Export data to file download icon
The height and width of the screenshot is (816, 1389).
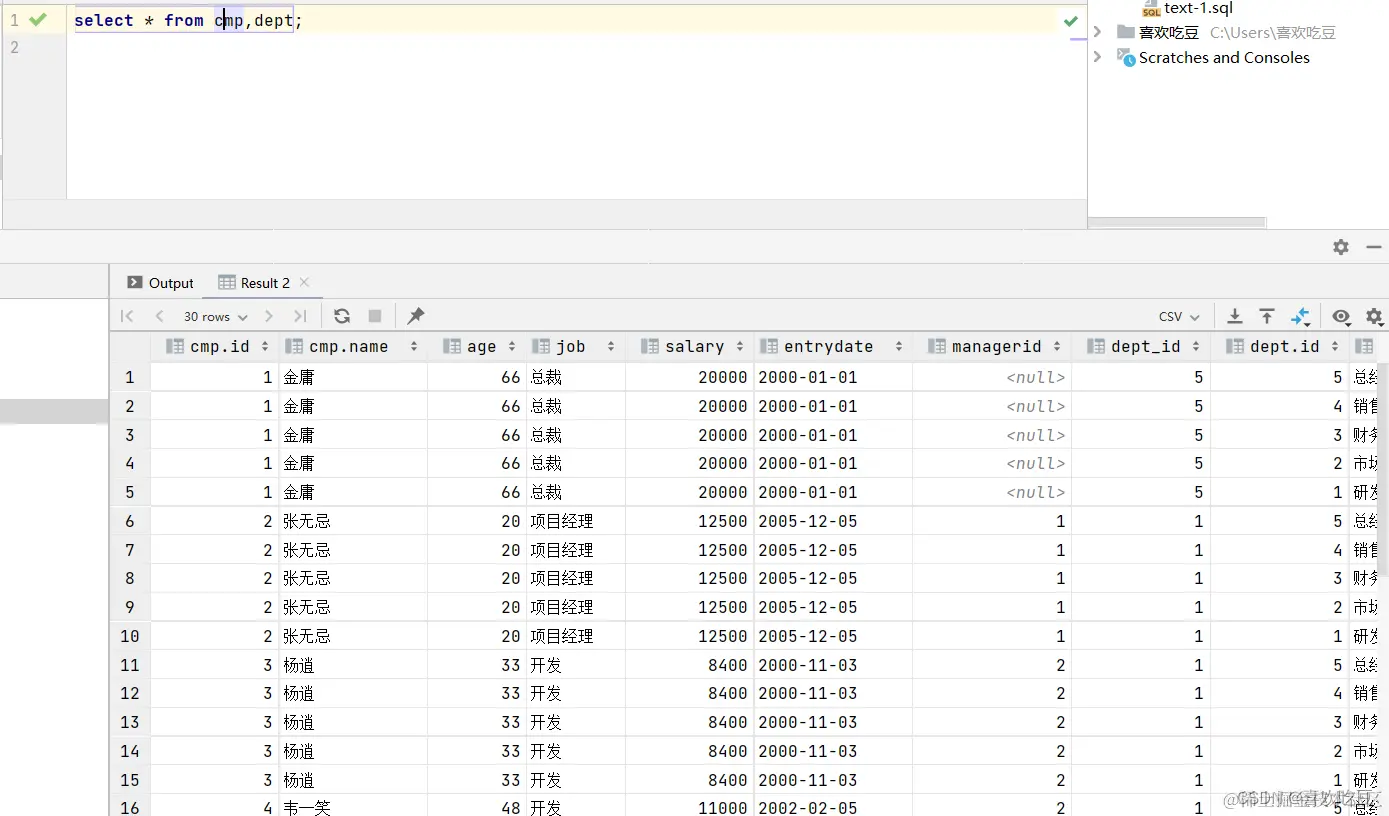click(x=1235, y=316)
